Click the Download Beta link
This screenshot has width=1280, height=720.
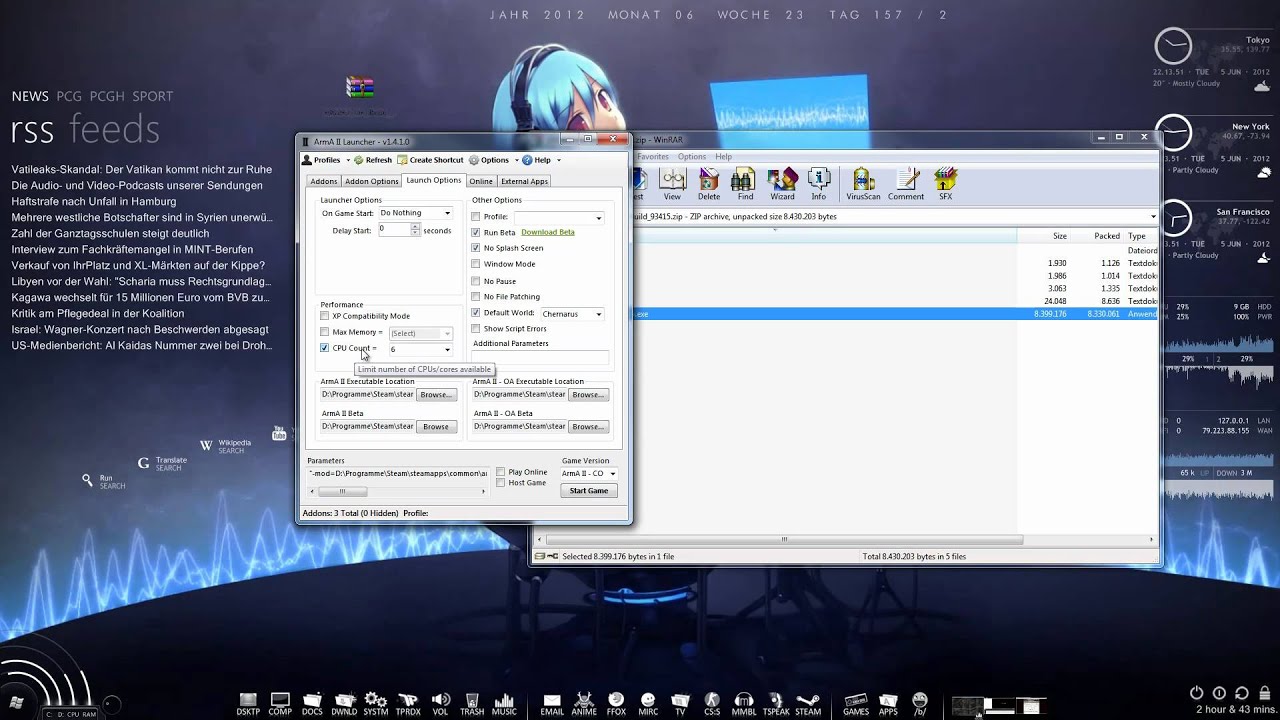548,232
